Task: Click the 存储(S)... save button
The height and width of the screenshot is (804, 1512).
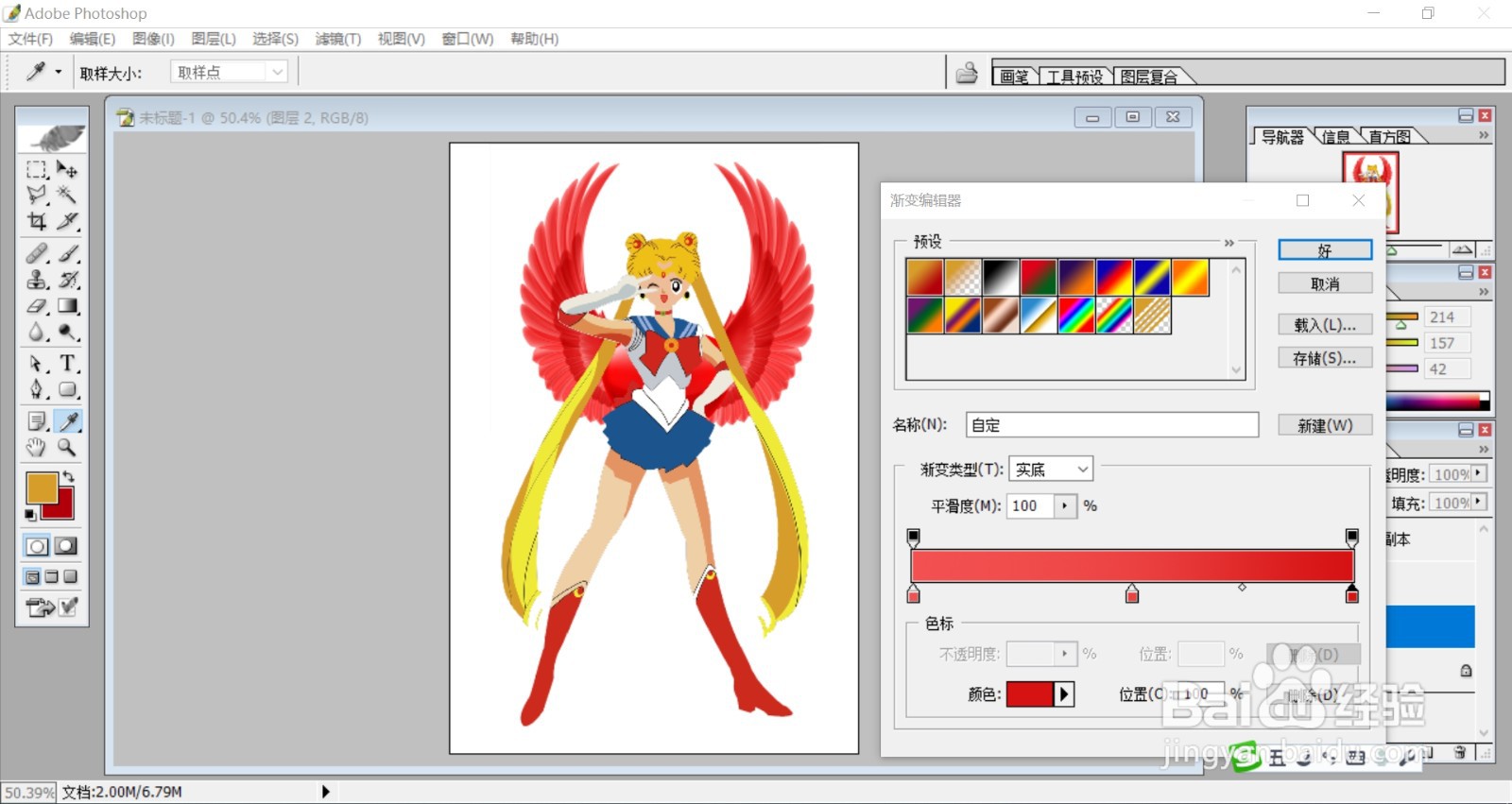Action: (x=1325, y=358)
